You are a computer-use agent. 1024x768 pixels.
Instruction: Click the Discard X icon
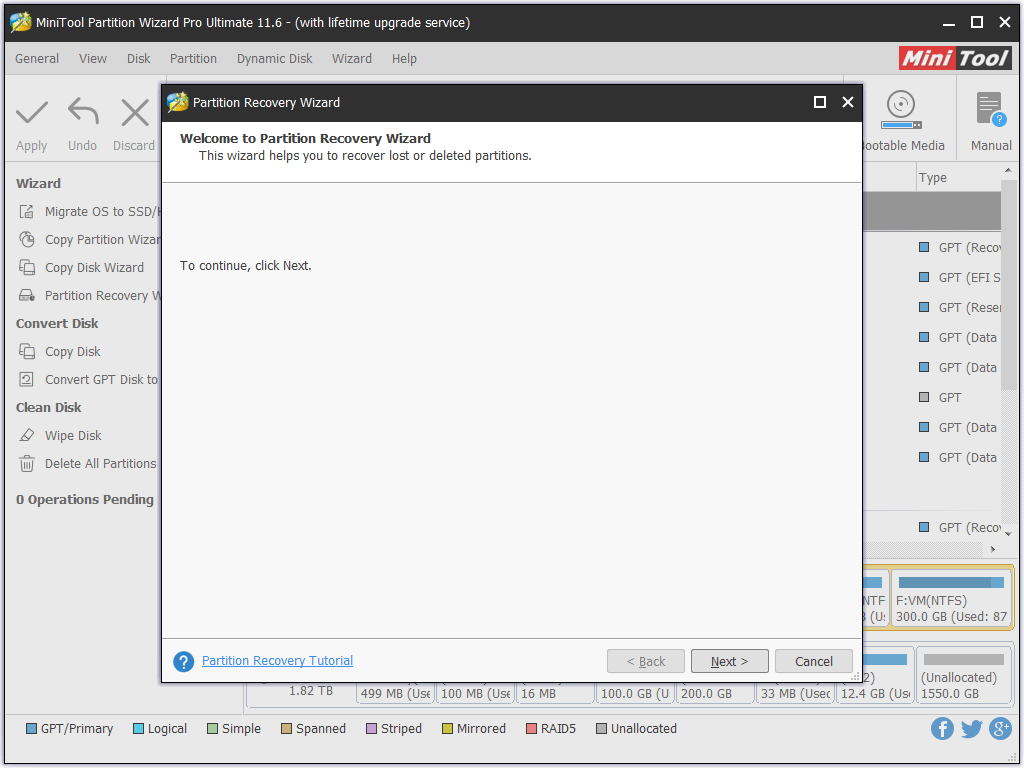click(135, 112)
